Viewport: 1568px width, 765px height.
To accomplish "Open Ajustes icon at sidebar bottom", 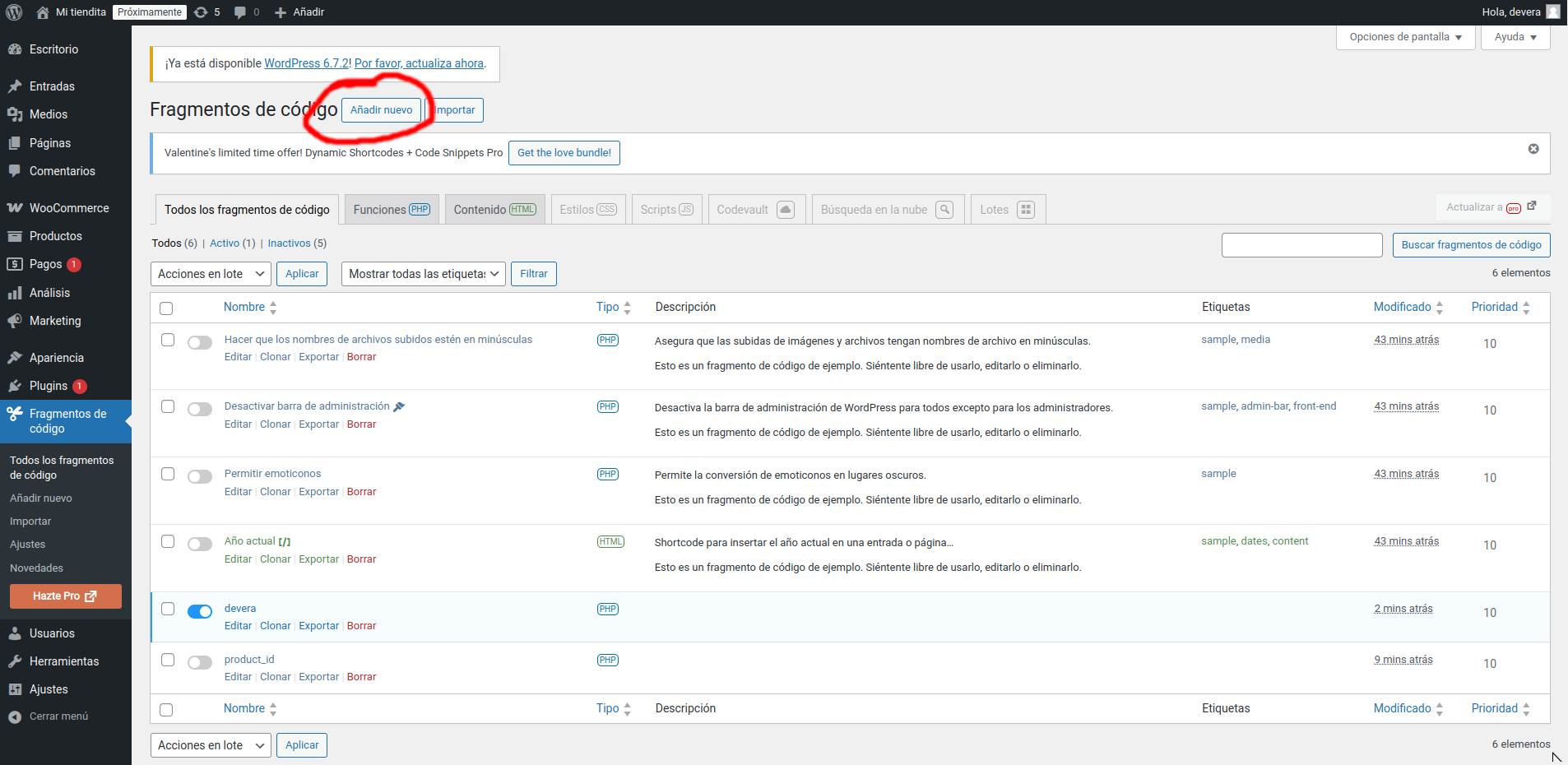I will click(x=15, y=689).
